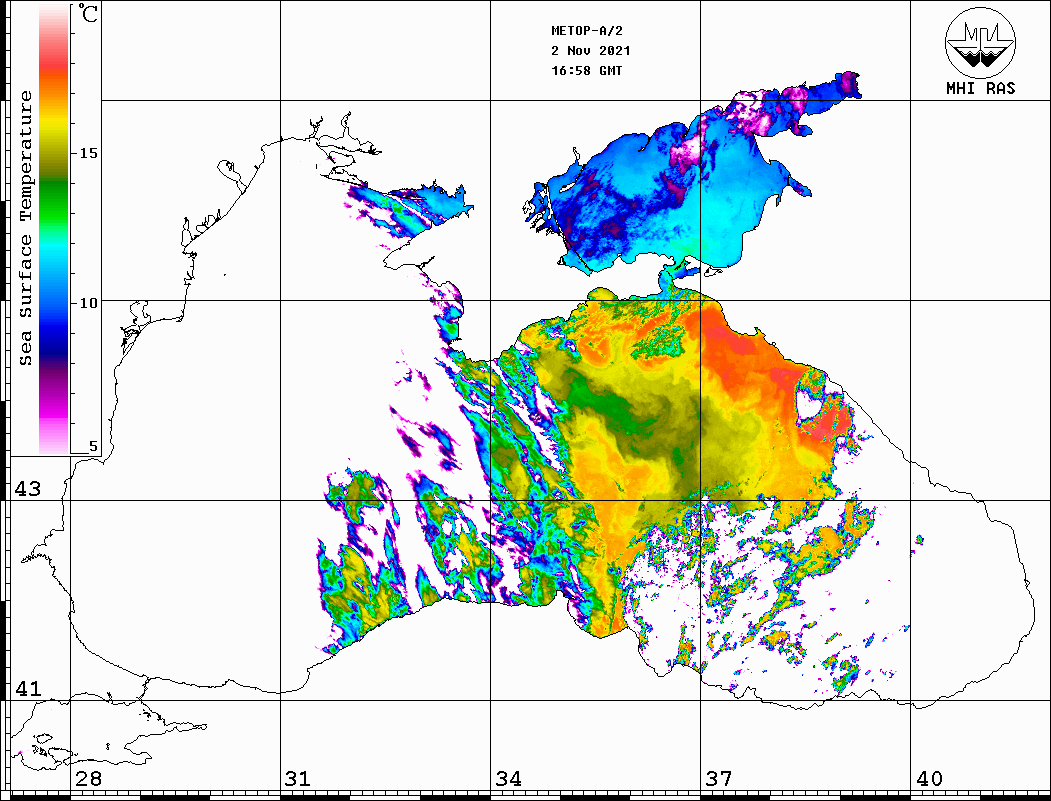Click latitude label '41'
This screenshot has height=801, width=1051.
[x=27, y=689]
